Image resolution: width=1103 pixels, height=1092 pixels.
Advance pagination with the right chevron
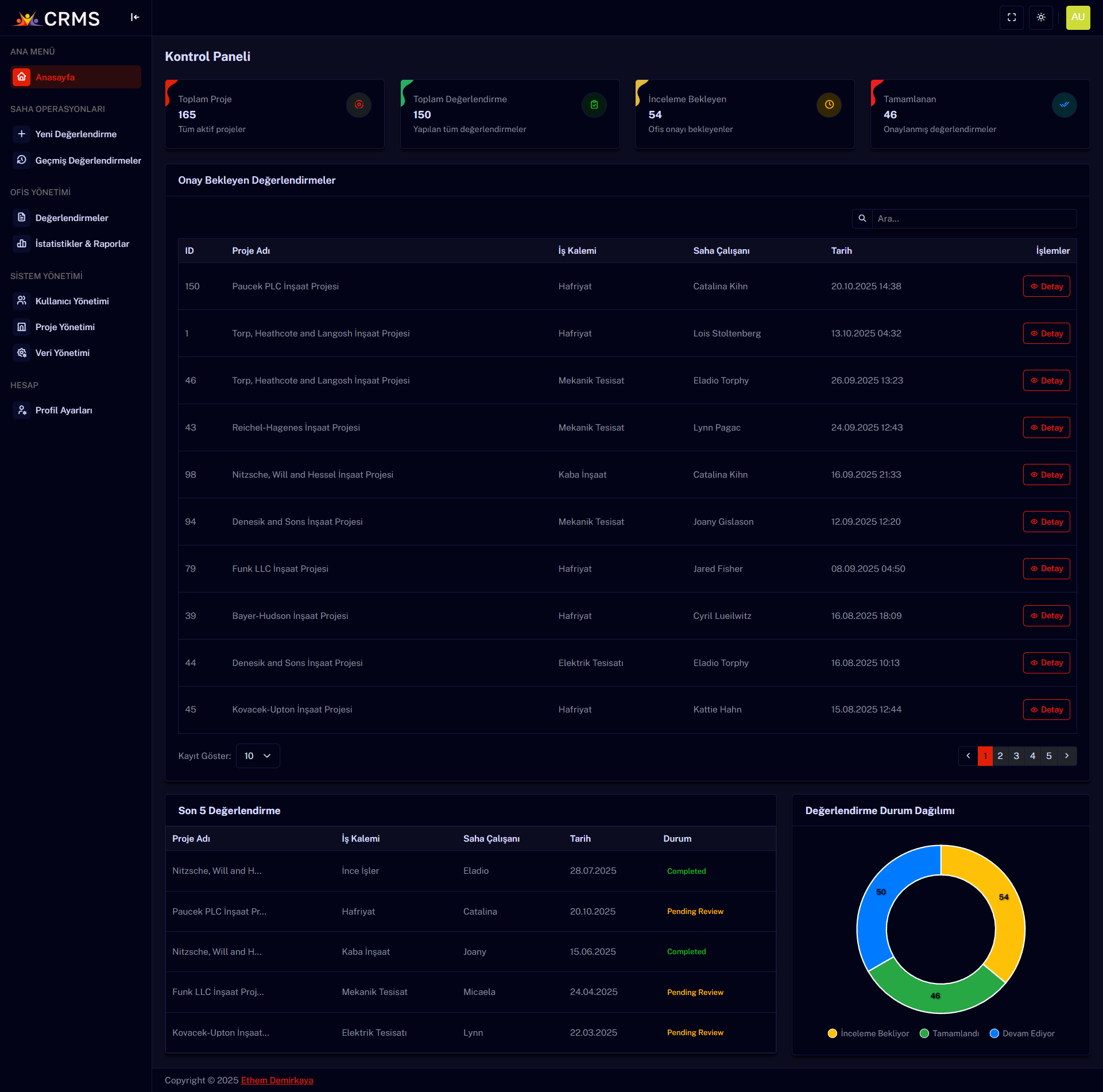click(1067, 756)
